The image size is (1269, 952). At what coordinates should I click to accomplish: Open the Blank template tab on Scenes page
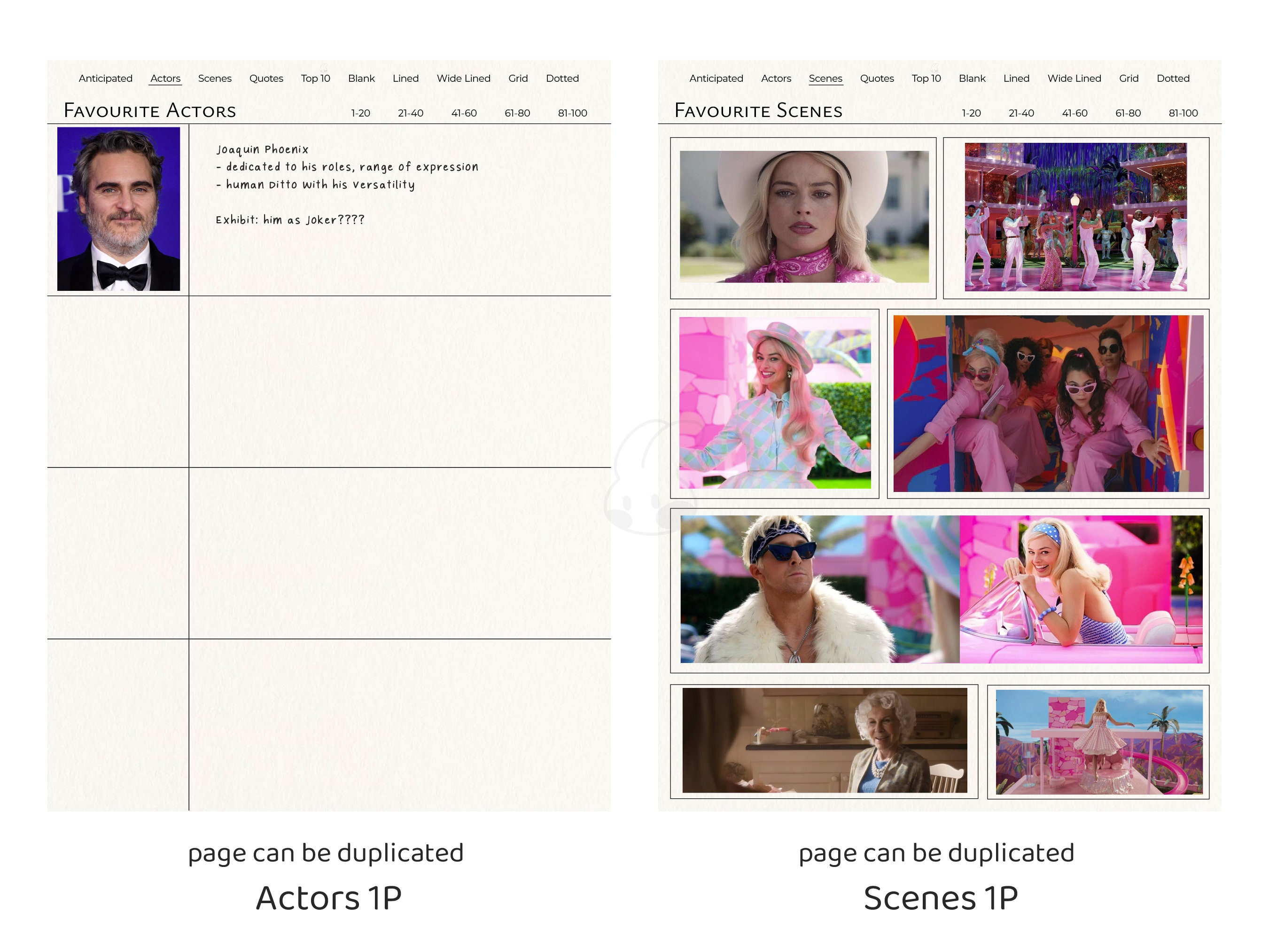pyautogui.click(x=973, y=78)
